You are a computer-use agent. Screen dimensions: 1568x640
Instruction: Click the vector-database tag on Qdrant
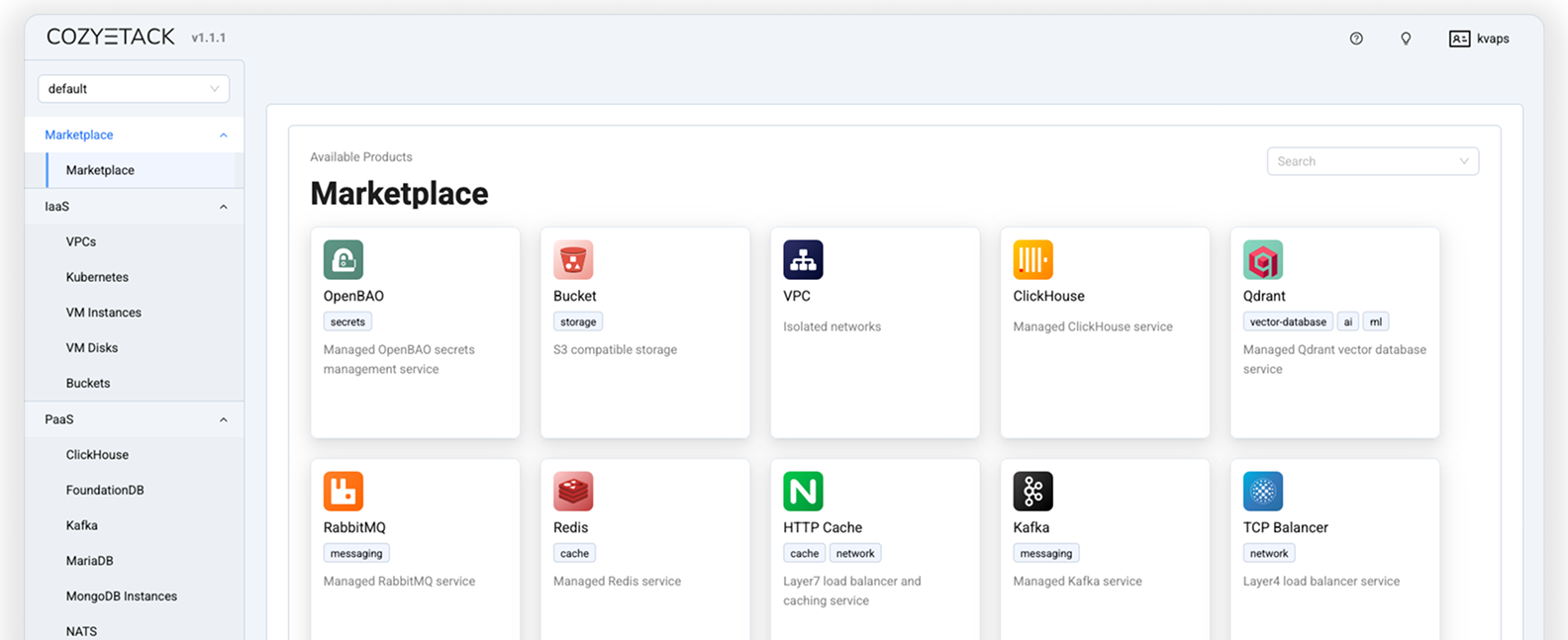[x=1288, y=321]
